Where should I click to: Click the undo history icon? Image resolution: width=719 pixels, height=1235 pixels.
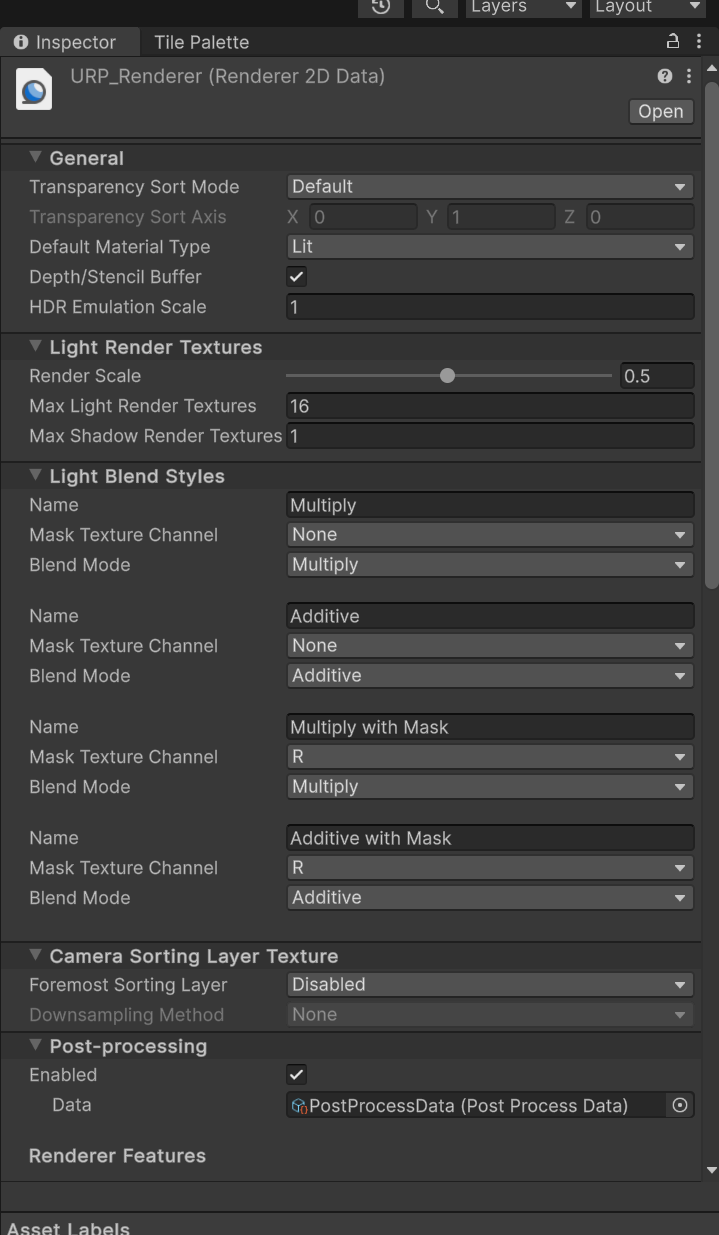pos(380,6)
